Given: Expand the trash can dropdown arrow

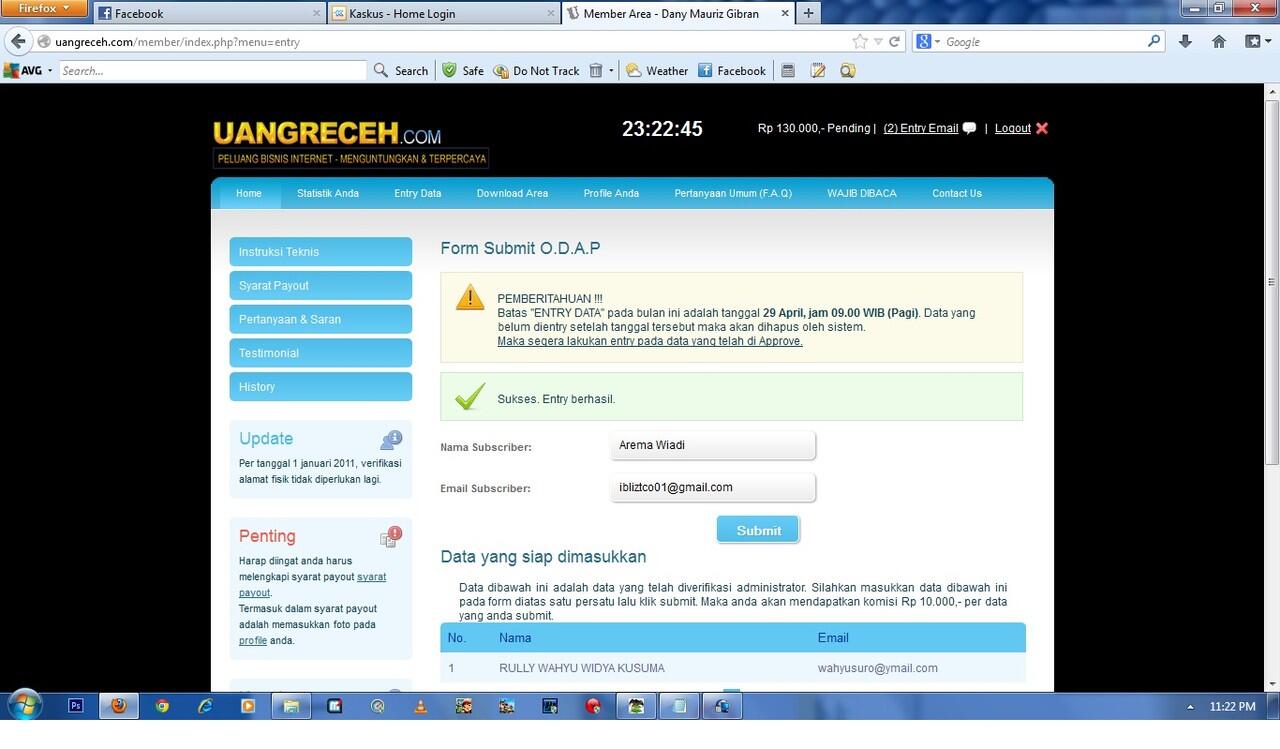Looking at the screenshot, I should point(611,70).
